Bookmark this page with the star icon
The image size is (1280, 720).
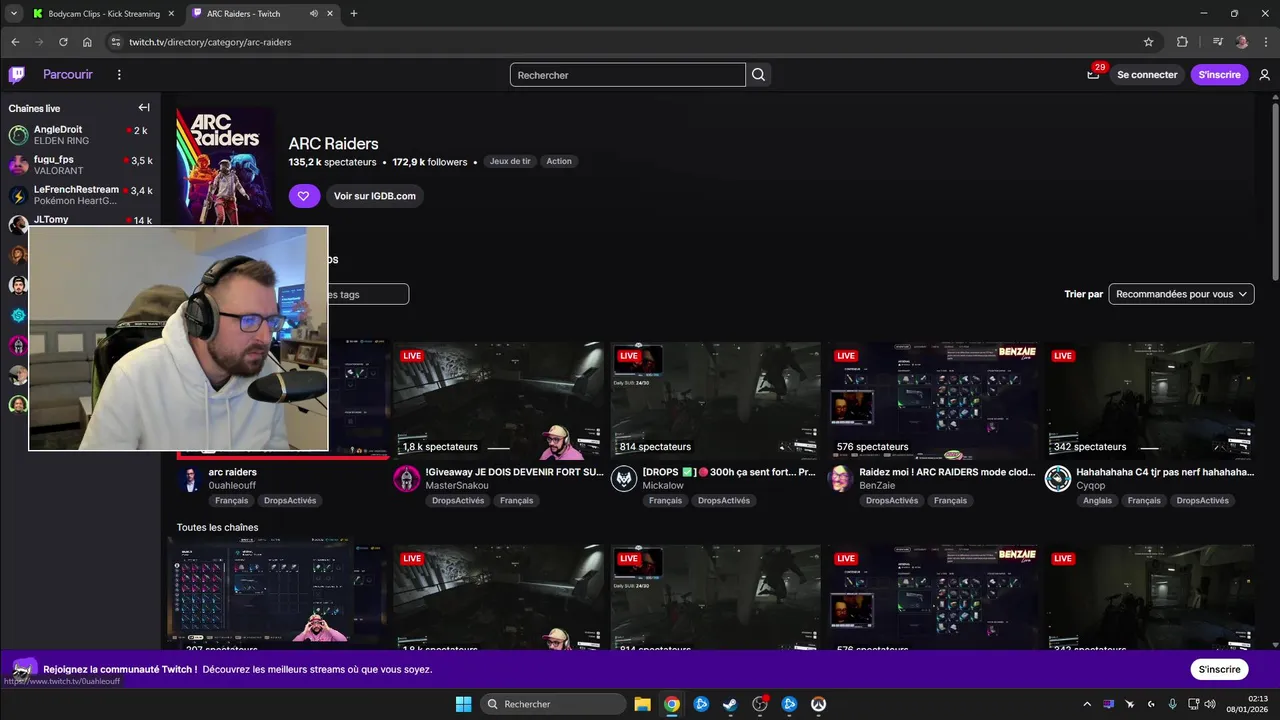coord(1148,42)
